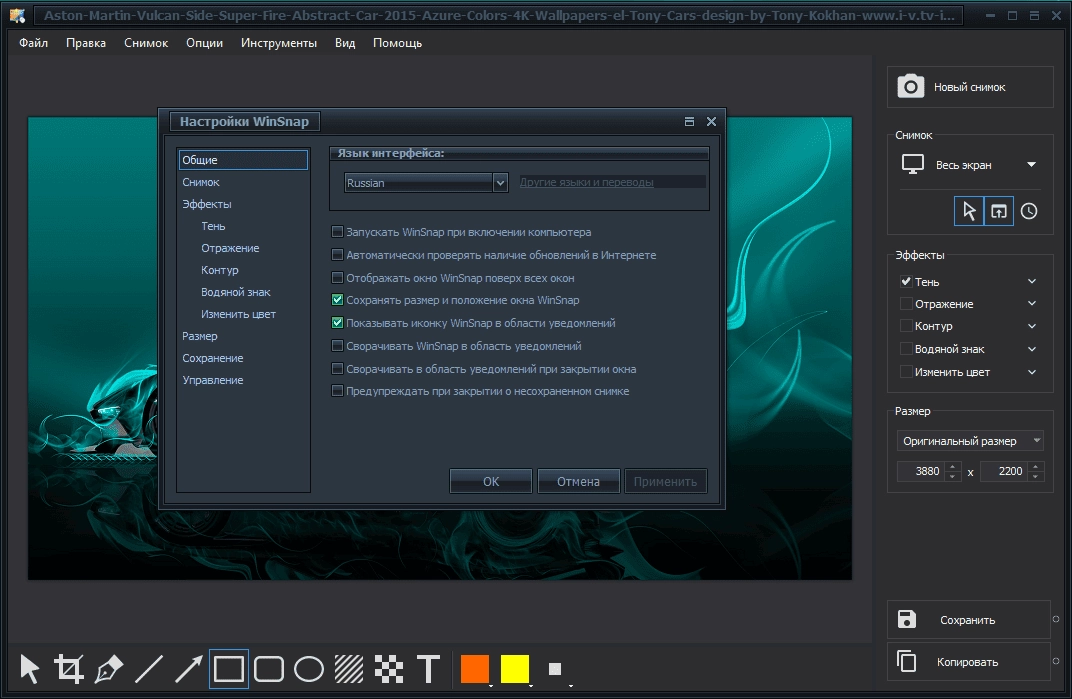
Task: Enable showing WinSnap window on top
Action: (x=337, y=278)
